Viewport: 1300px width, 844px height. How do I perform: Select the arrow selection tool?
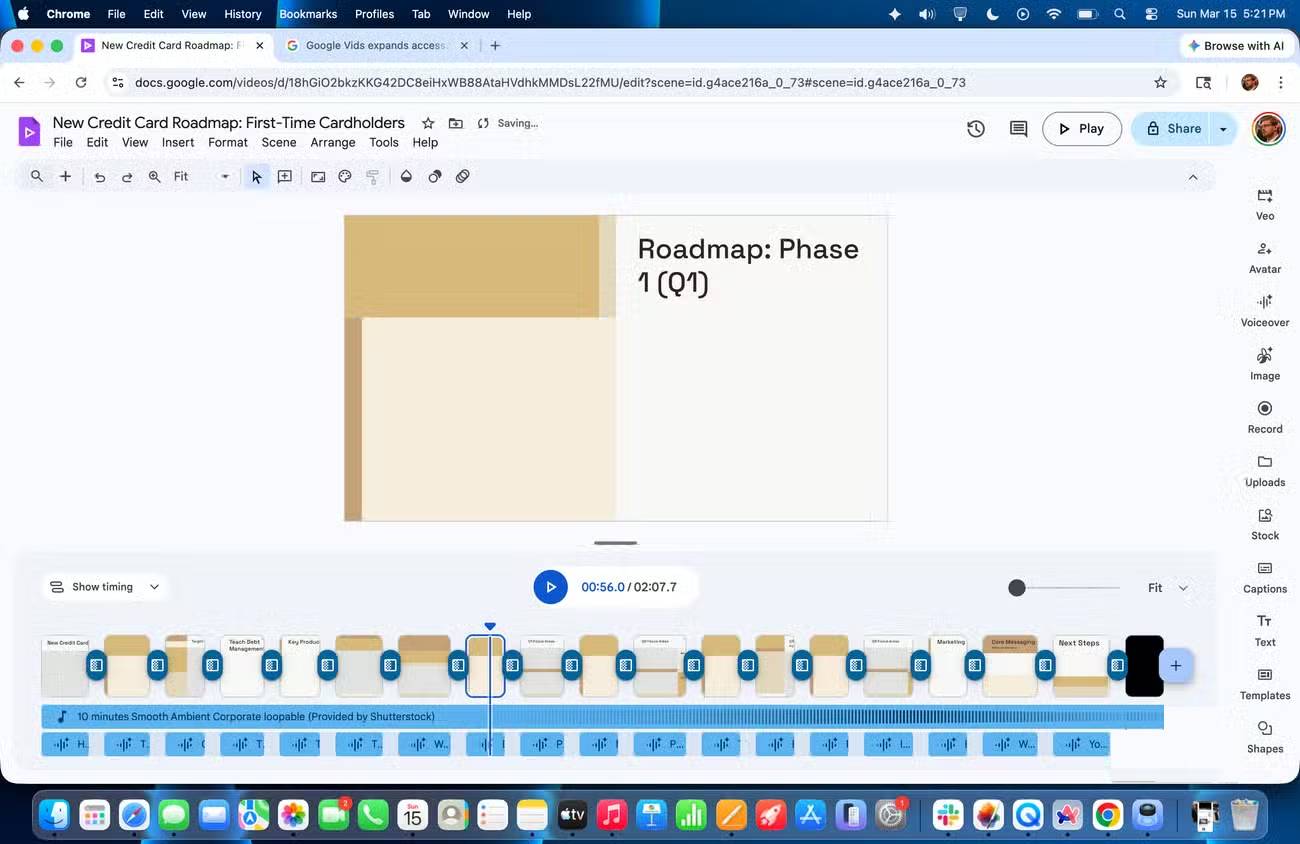pyautogui.click(x=255, y=176)
